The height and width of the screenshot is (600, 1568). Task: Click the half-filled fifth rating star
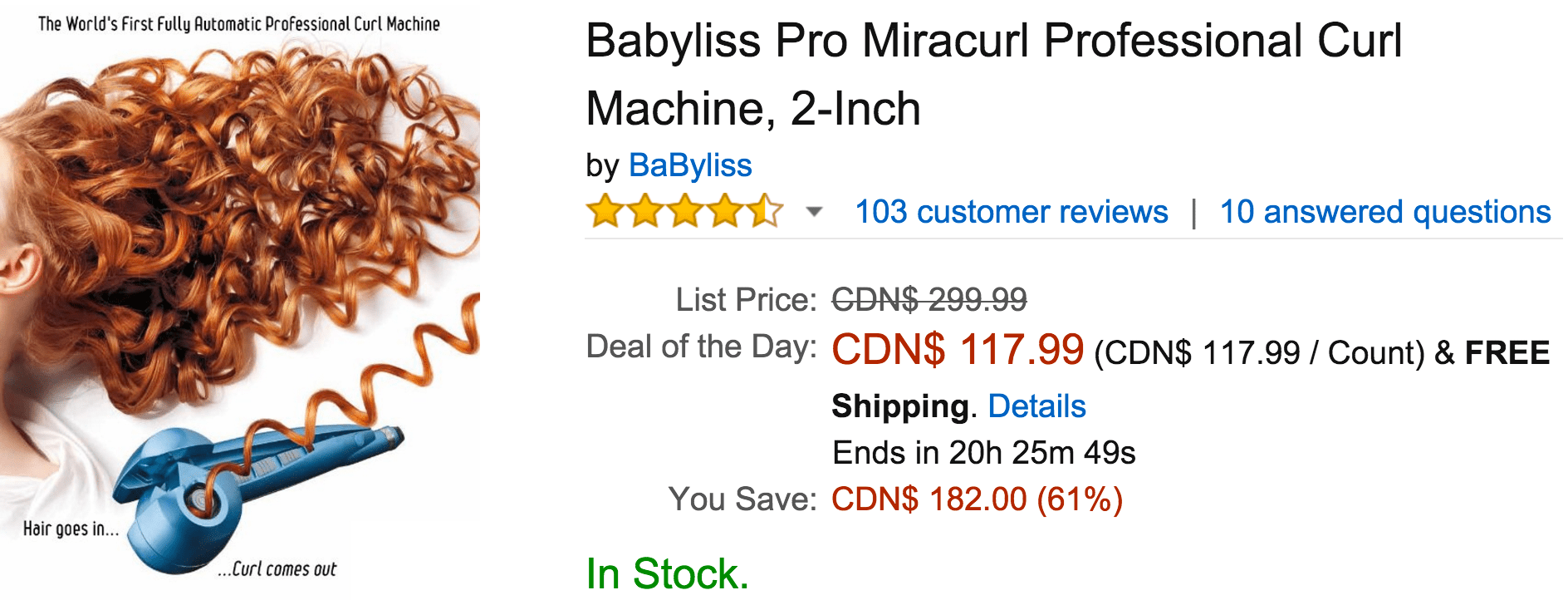763,212
